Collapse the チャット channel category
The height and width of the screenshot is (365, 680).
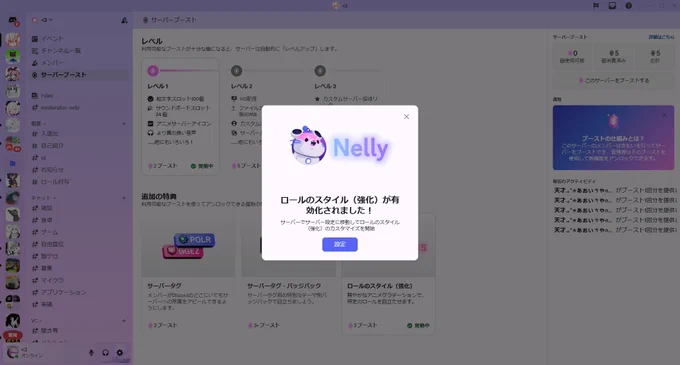click(43, 198)
